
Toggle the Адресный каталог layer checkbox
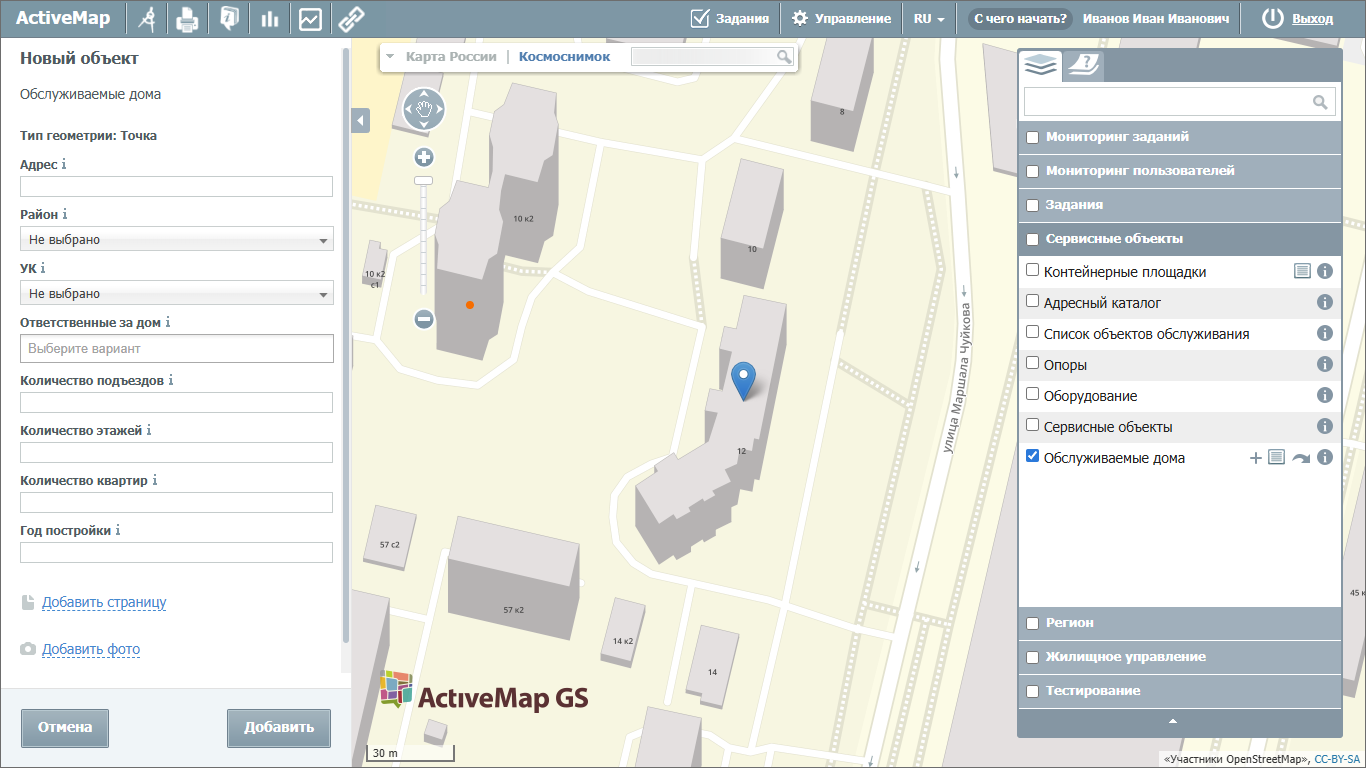click(x=1033, y=301)
